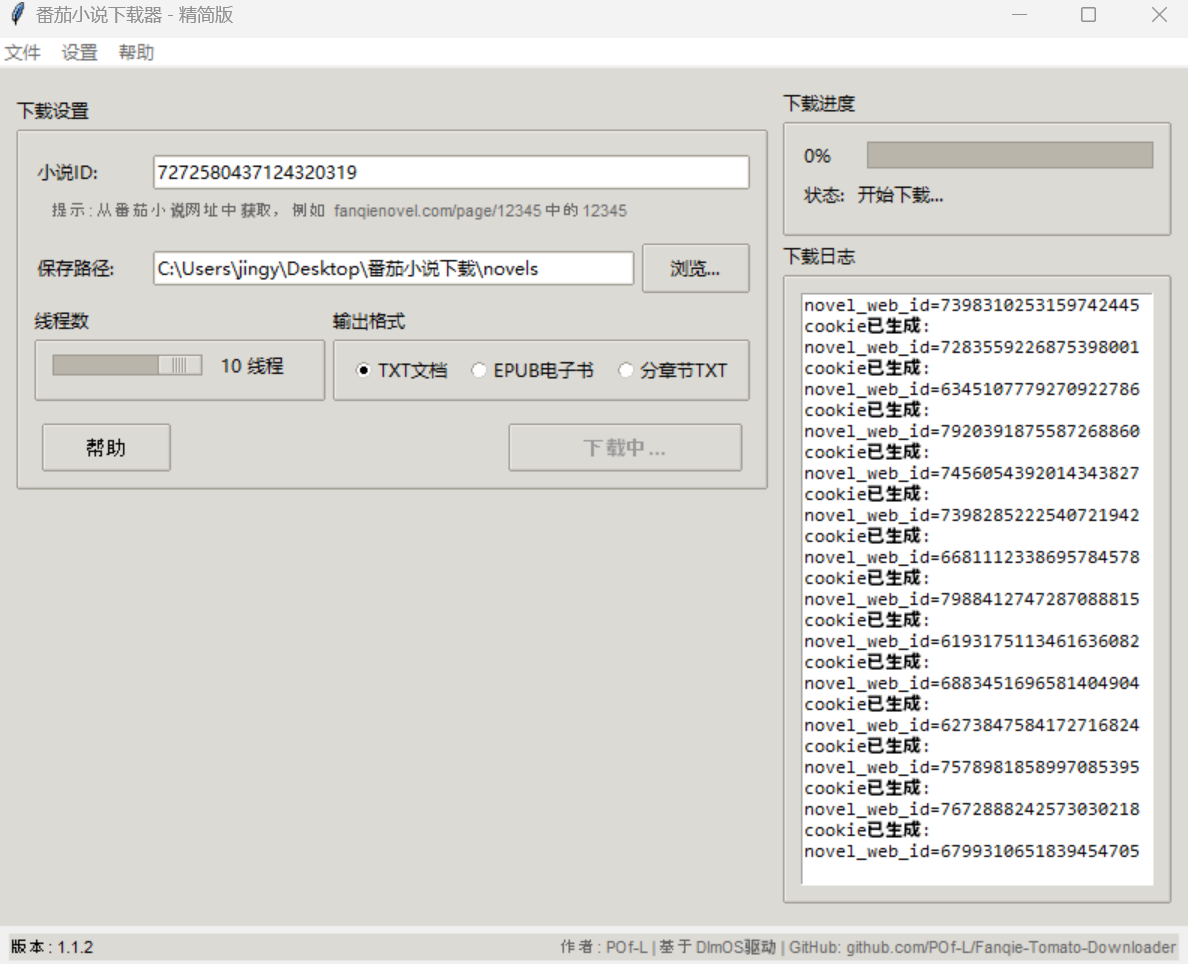The image size is (1188, 964).
Task: Click the 小说ID input field
Action: coord(451,172)
